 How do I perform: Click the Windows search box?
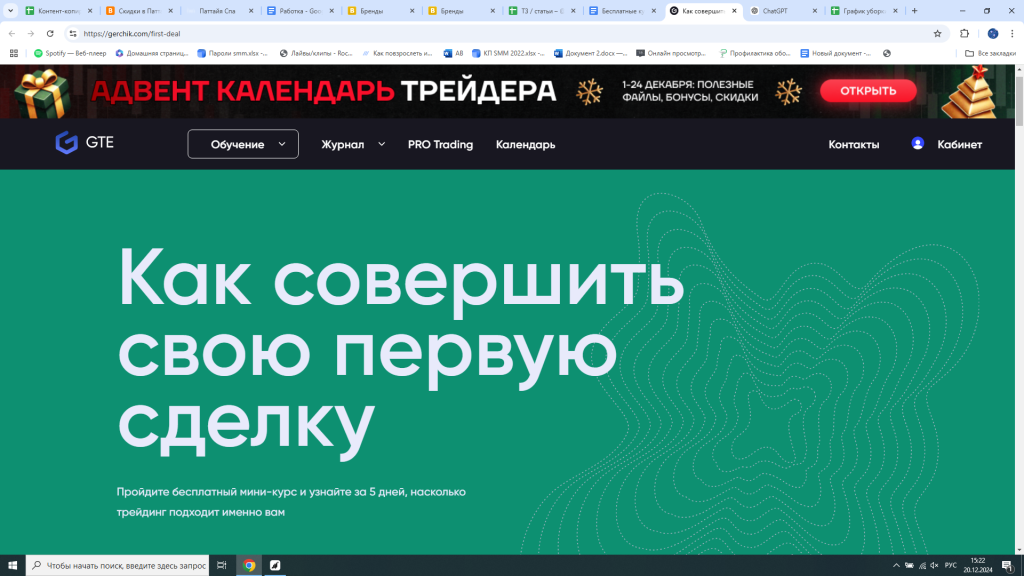coord(118,566)
